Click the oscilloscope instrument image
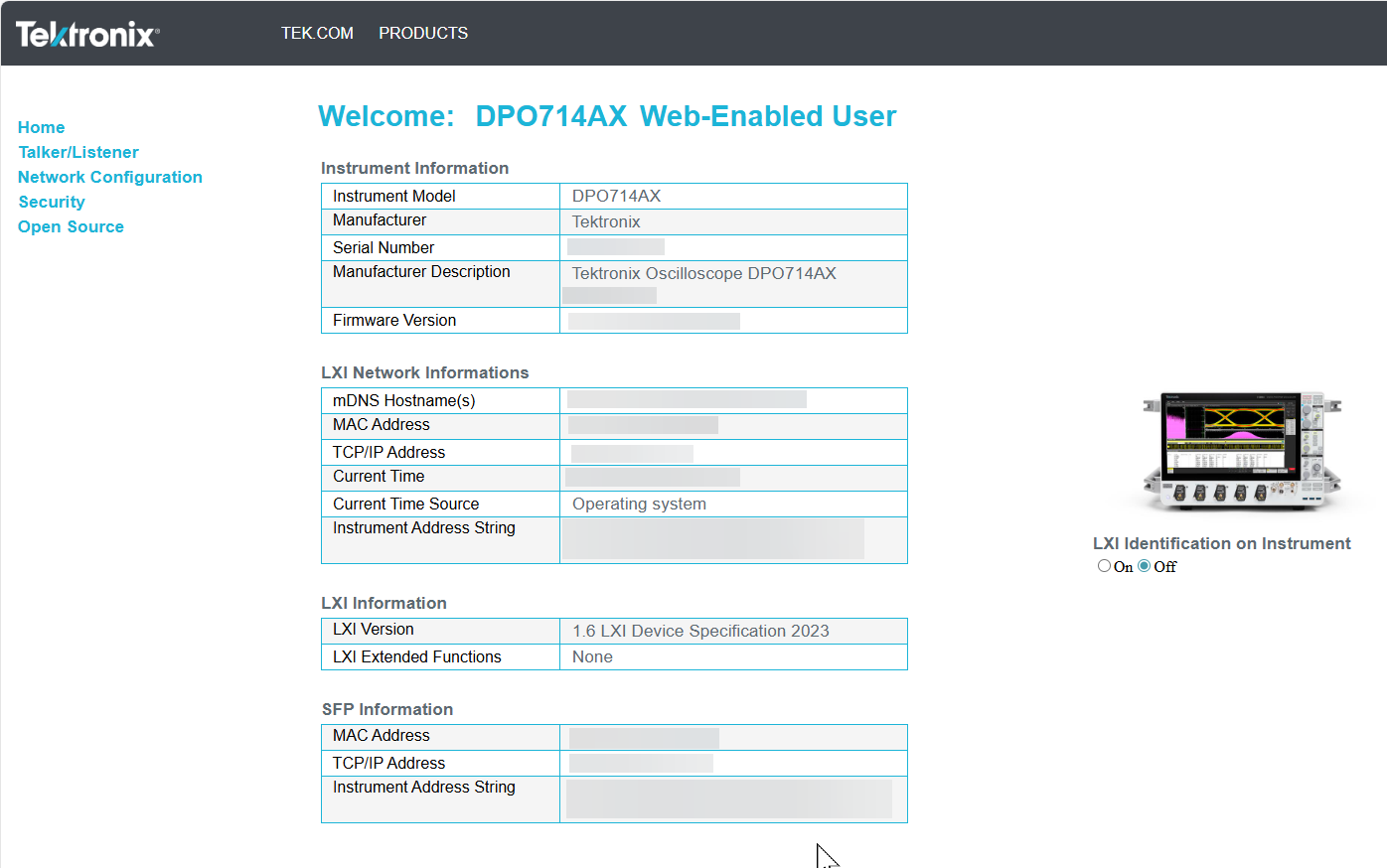This screenshot has width=1387, height=868. (1242, 451)
